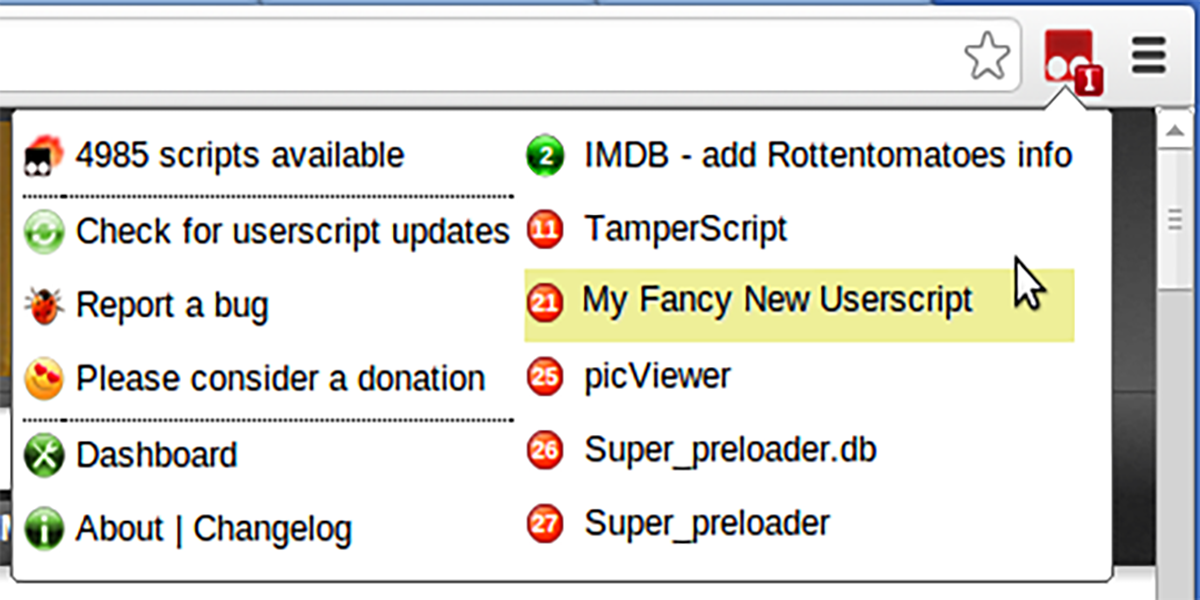
Task: Click the icon beside 4985 scripts available
Action: (x=44, y=156)
